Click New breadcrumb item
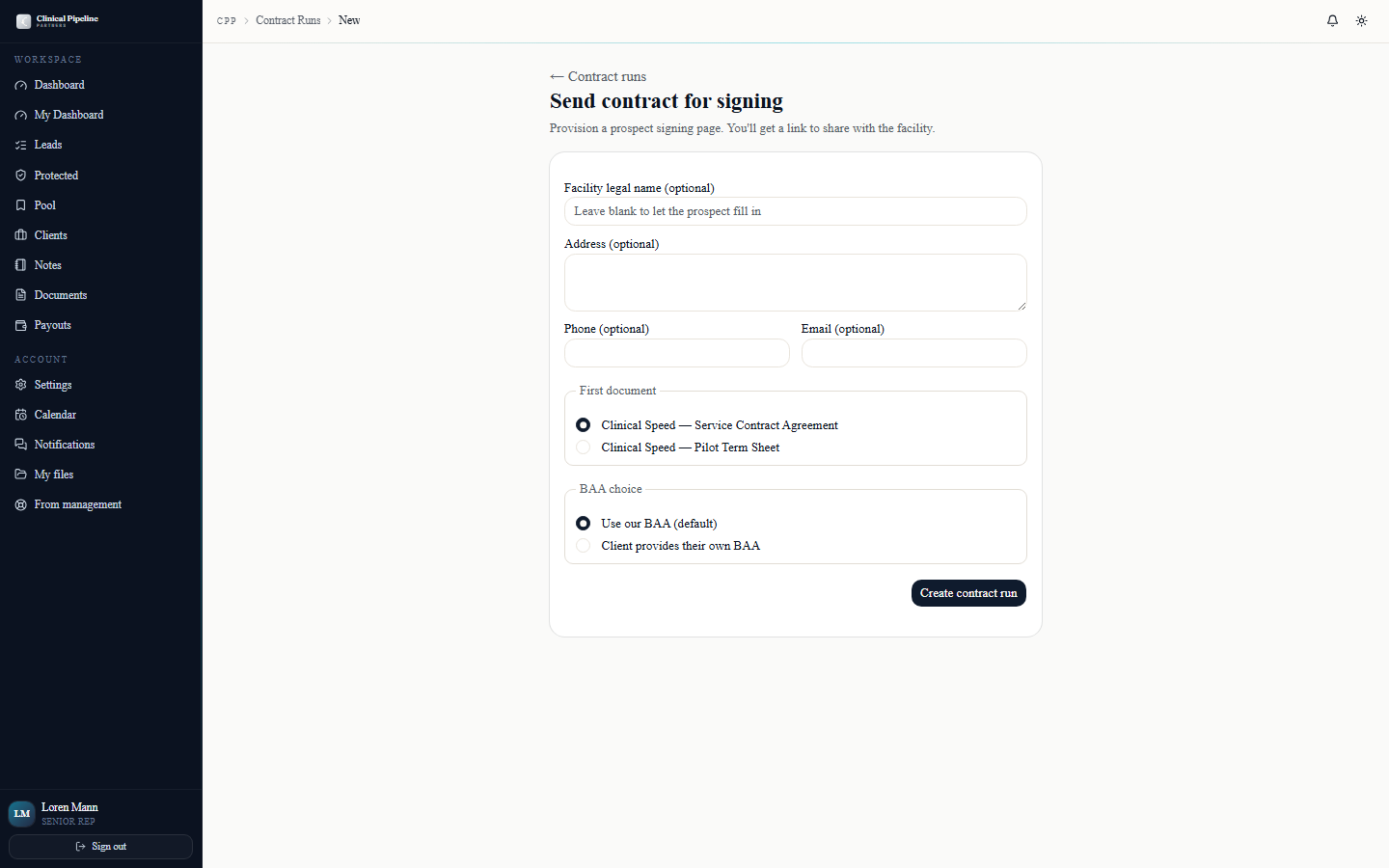The image size is (1389, 868). coord(349,20)
